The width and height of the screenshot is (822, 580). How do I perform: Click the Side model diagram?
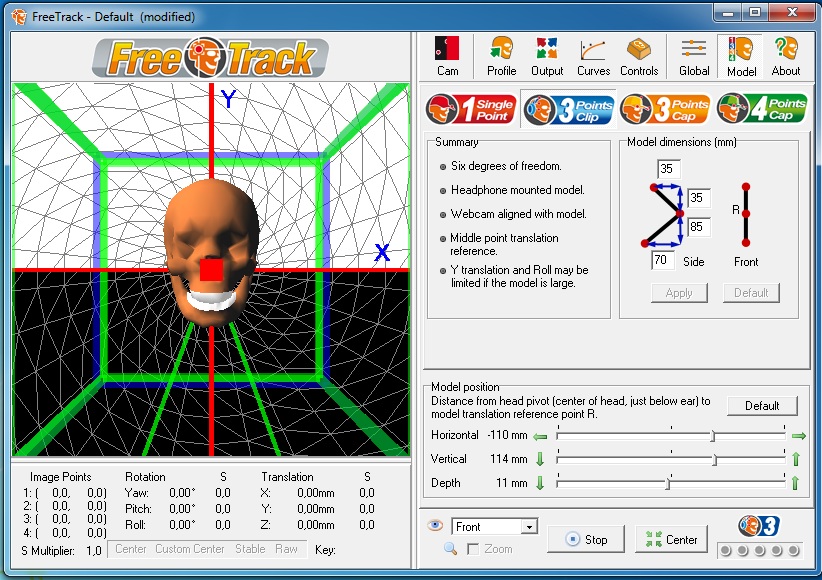pos(662,215)
